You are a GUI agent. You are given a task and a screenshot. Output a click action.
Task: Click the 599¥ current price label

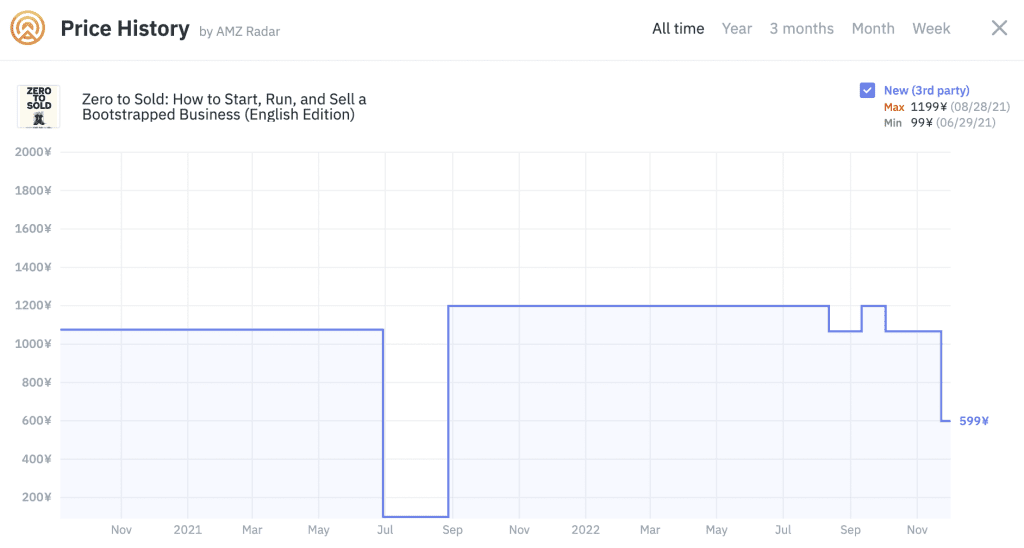[974, 421]
